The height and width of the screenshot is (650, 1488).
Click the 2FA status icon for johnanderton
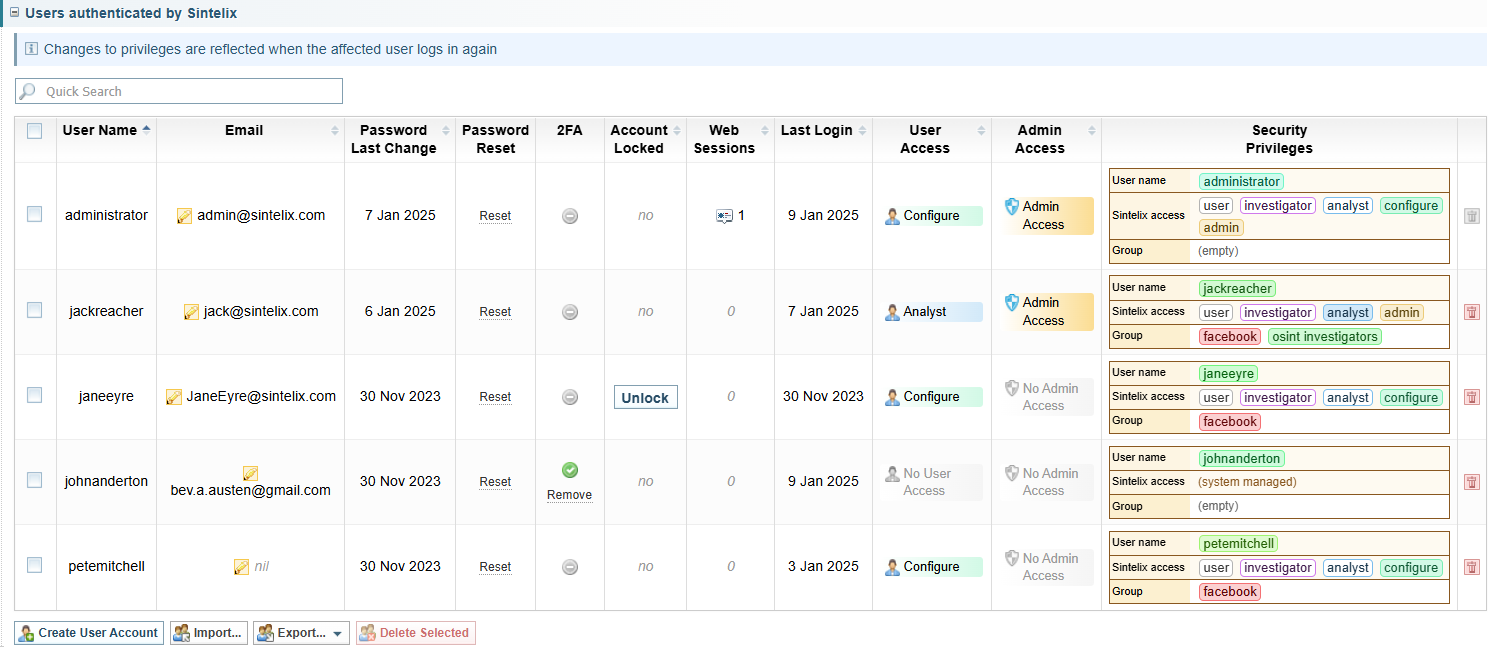570,470
